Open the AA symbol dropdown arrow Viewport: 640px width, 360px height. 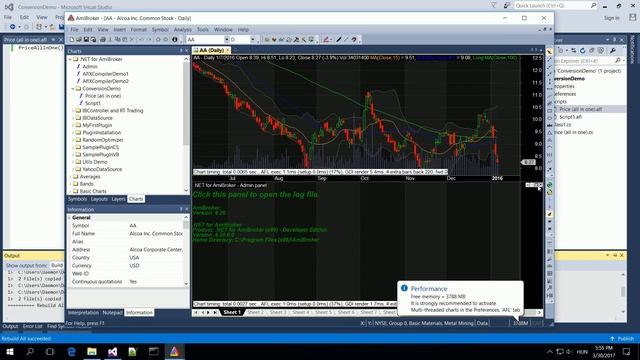[227, 40]
